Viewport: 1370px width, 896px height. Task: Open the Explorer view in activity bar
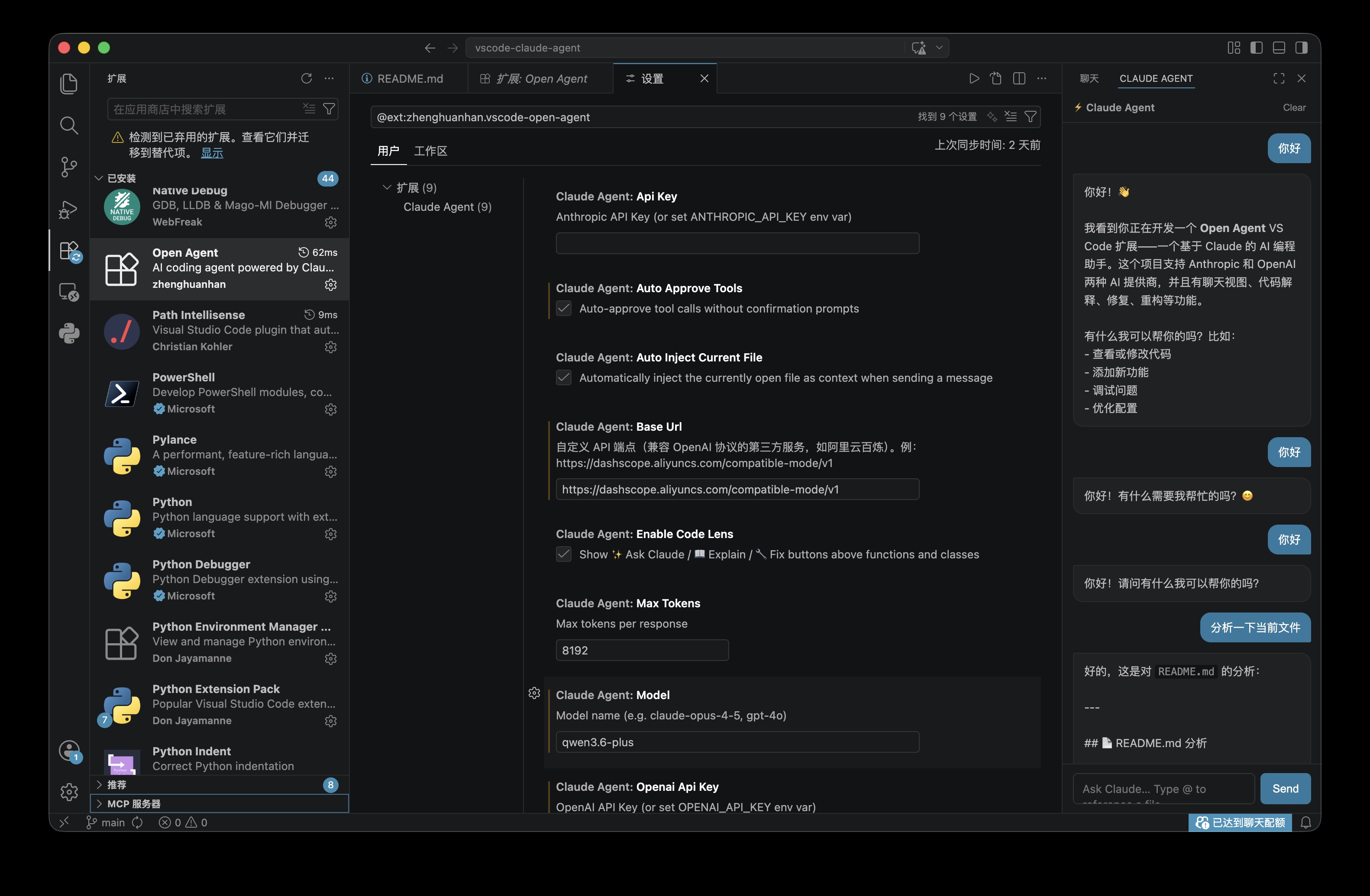pyautogui.click(x=69, y=84)
